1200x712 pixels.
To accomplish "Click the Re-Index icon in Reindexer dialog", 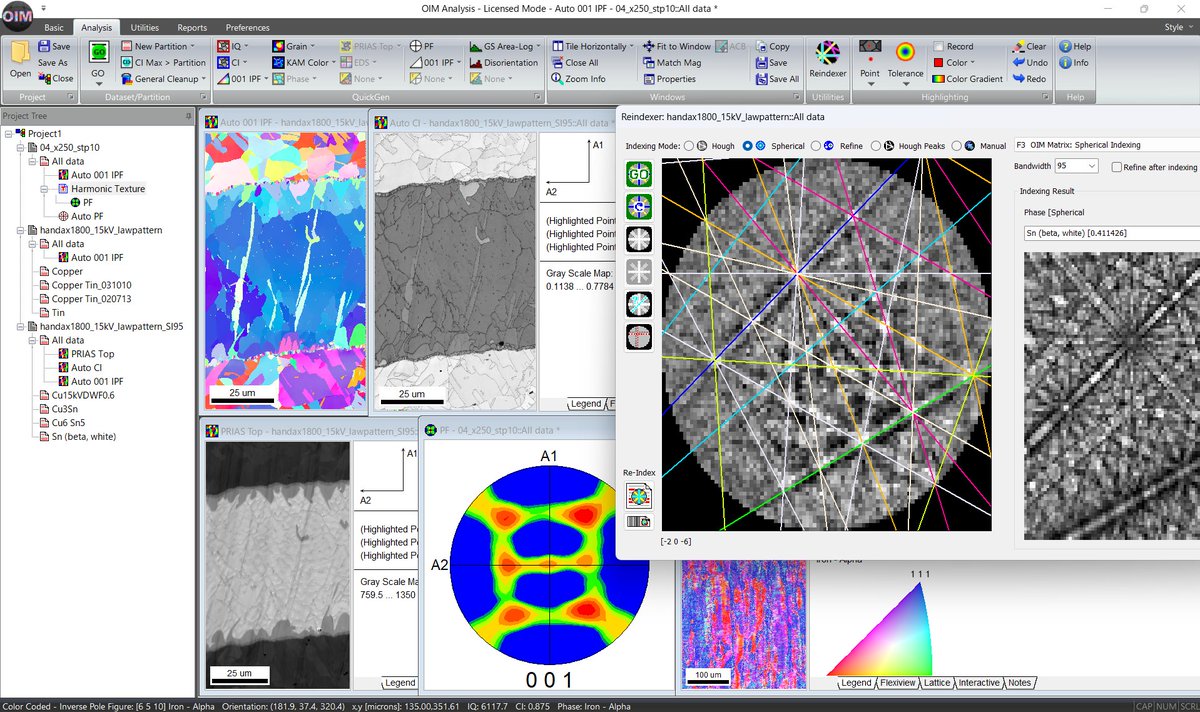I will (x=638, y=495).
